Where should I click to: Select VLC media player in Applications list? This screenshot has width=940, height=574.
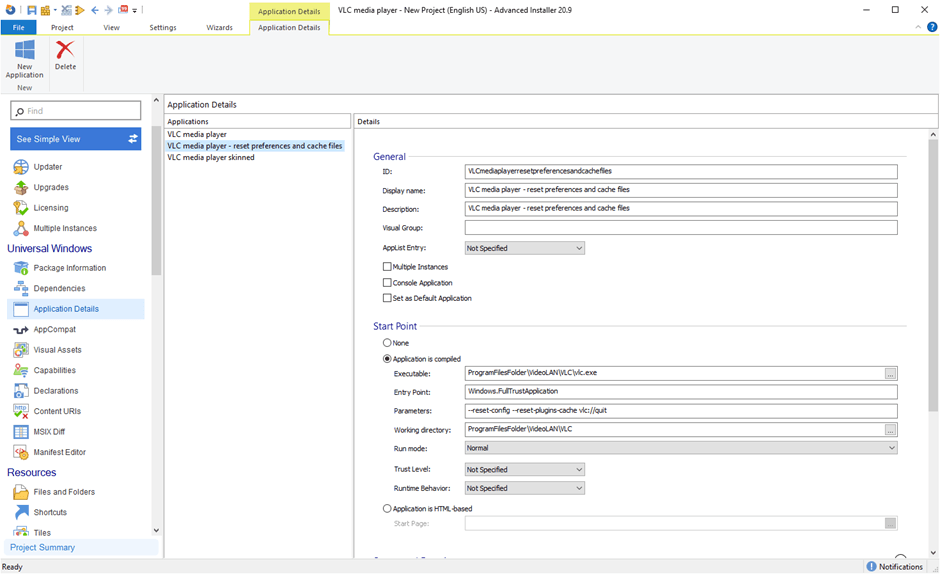(x=197, y=134)
